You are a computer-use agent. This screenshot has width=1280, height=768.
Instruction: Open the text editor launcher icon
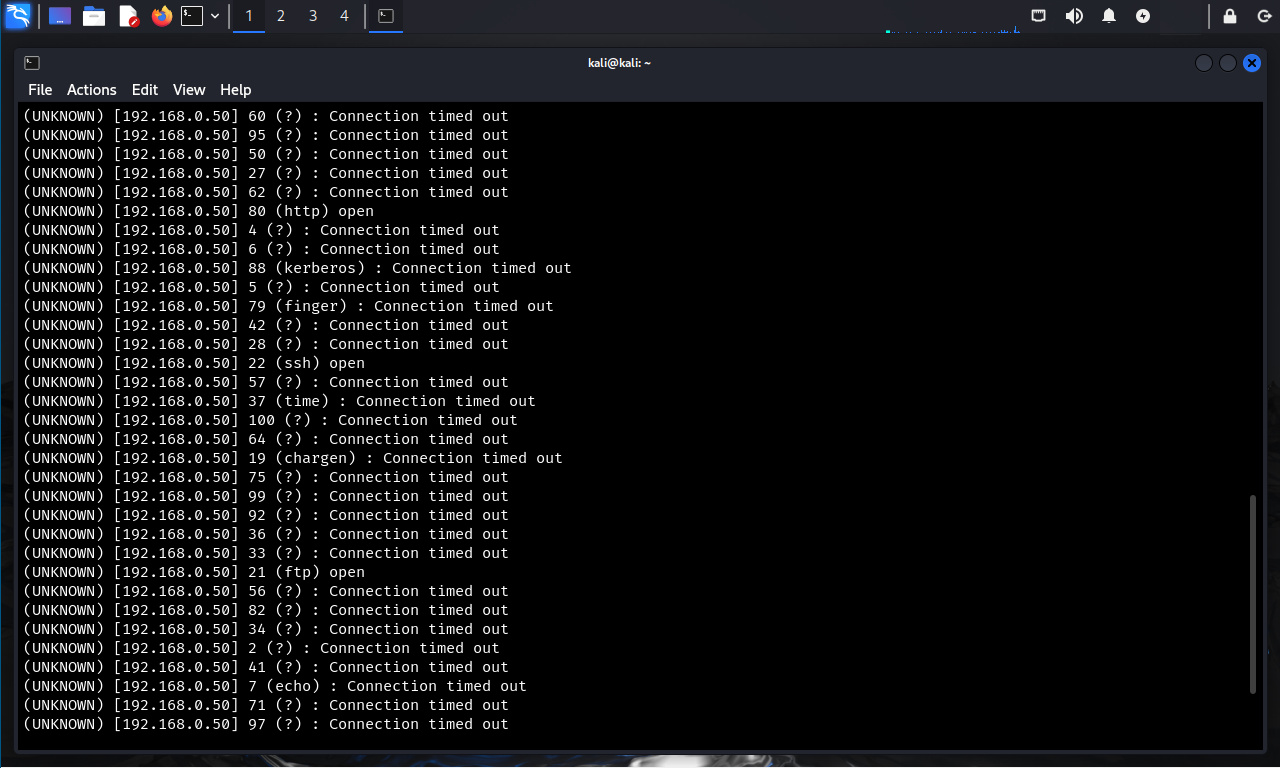tap(128, 16)
